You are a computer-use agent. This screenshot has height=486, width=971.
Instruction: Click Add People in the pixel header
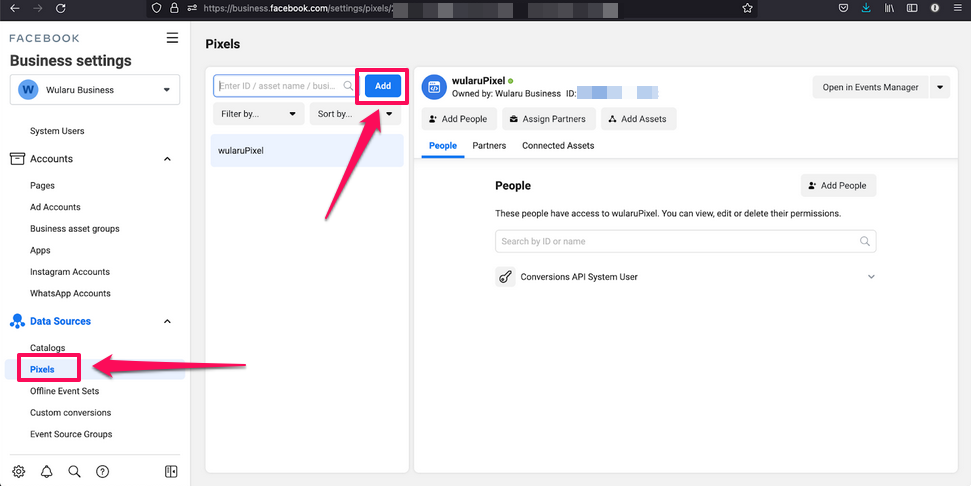point(459,119)
